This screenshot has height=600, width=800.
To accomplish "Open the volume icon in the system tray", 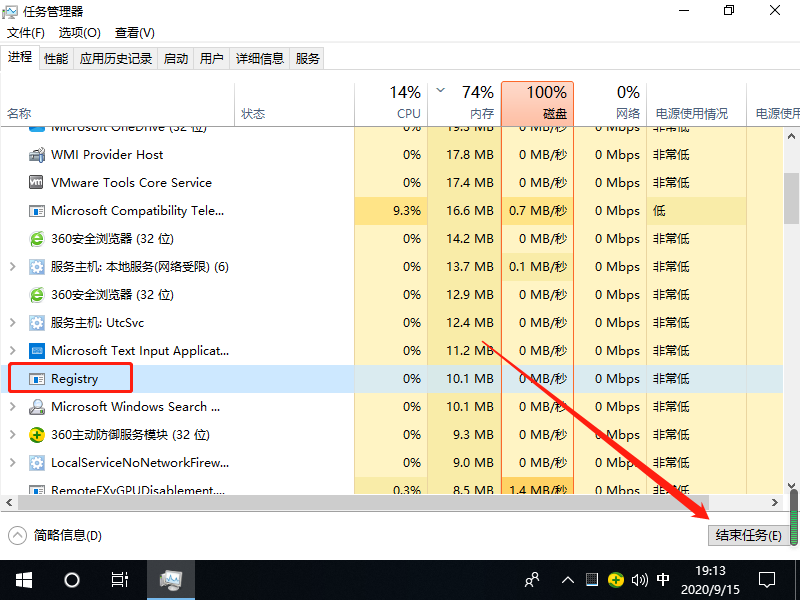I will tap(638, 578).
